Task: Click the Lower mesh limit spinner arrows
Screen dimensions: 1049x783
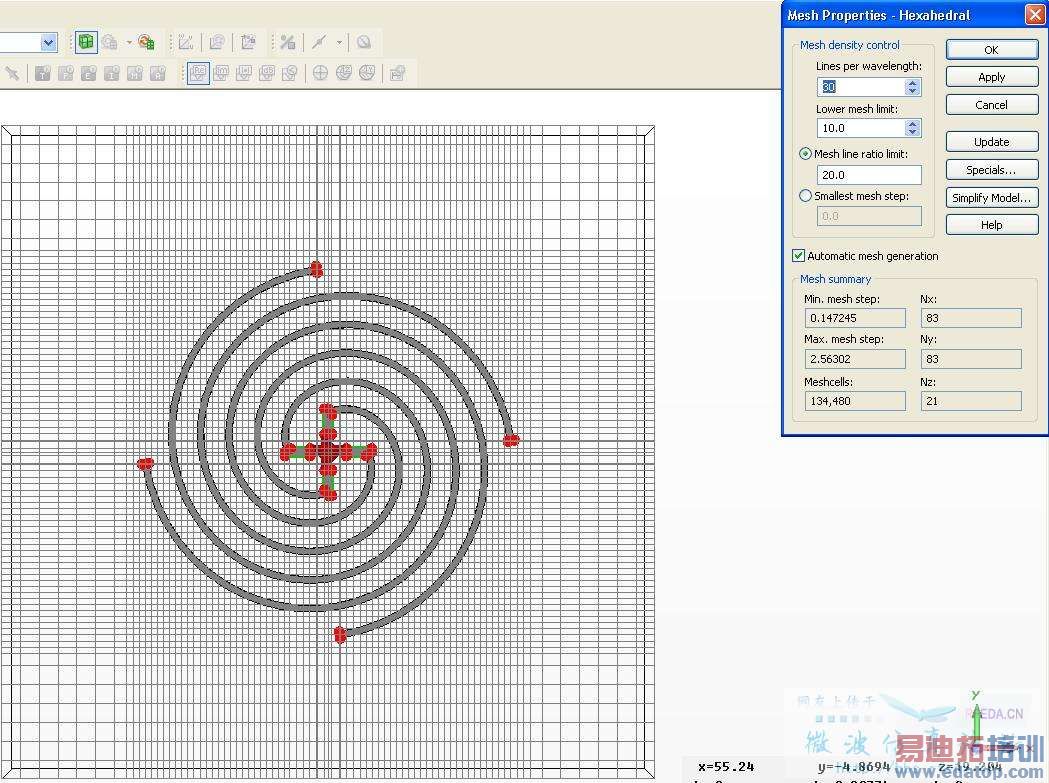Action: pos(912,128)
